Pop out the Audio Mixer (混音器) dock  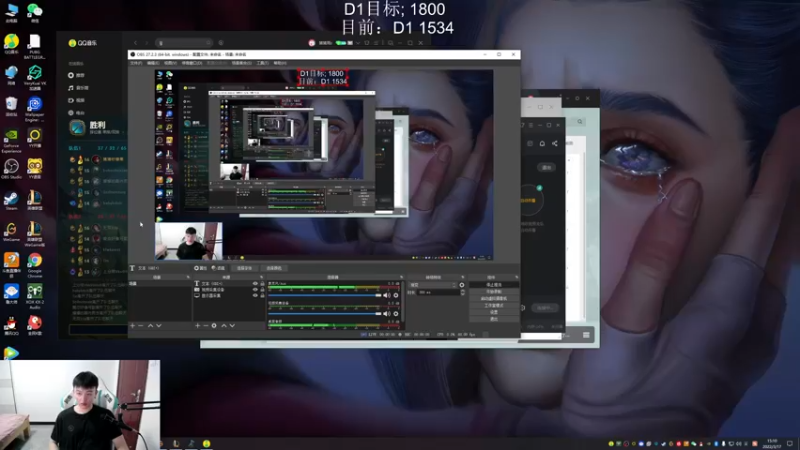[401, 277]
